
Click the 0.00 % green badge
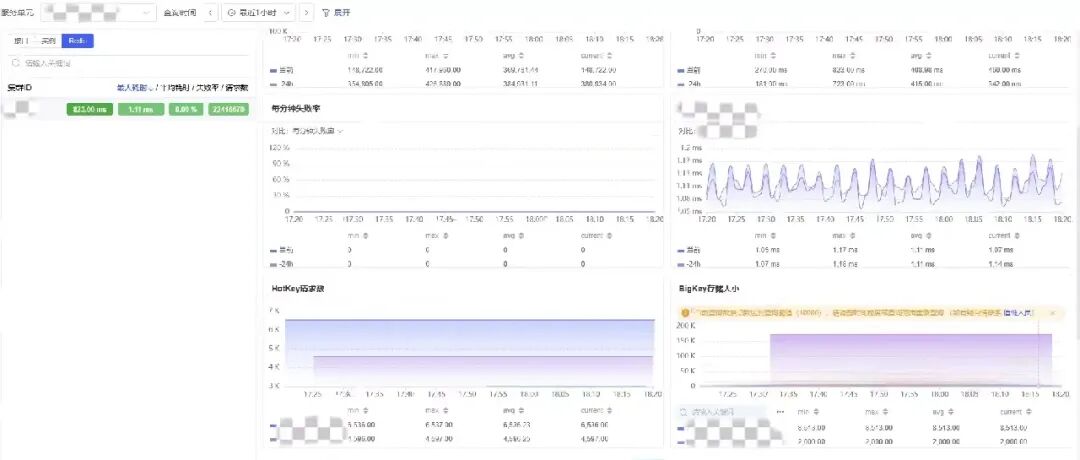tap(186, 109)
